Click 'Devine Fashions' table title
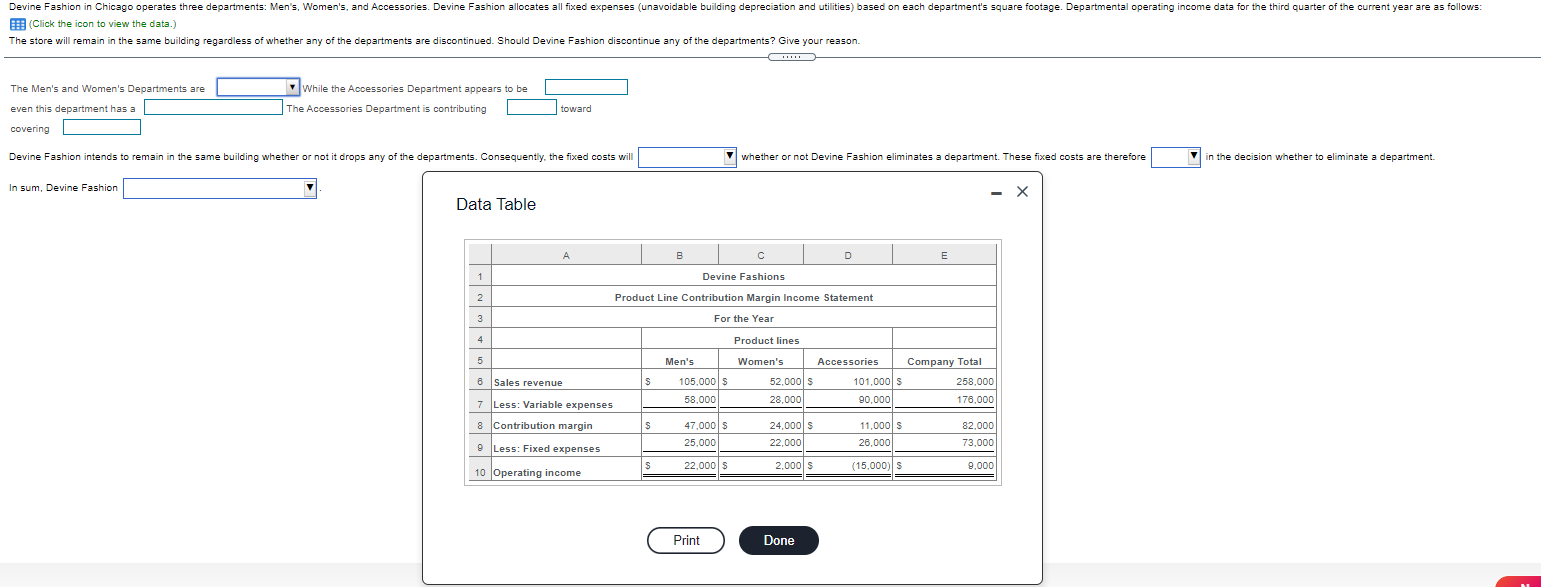The image size is (1541, 587). (x=743, y=277)
